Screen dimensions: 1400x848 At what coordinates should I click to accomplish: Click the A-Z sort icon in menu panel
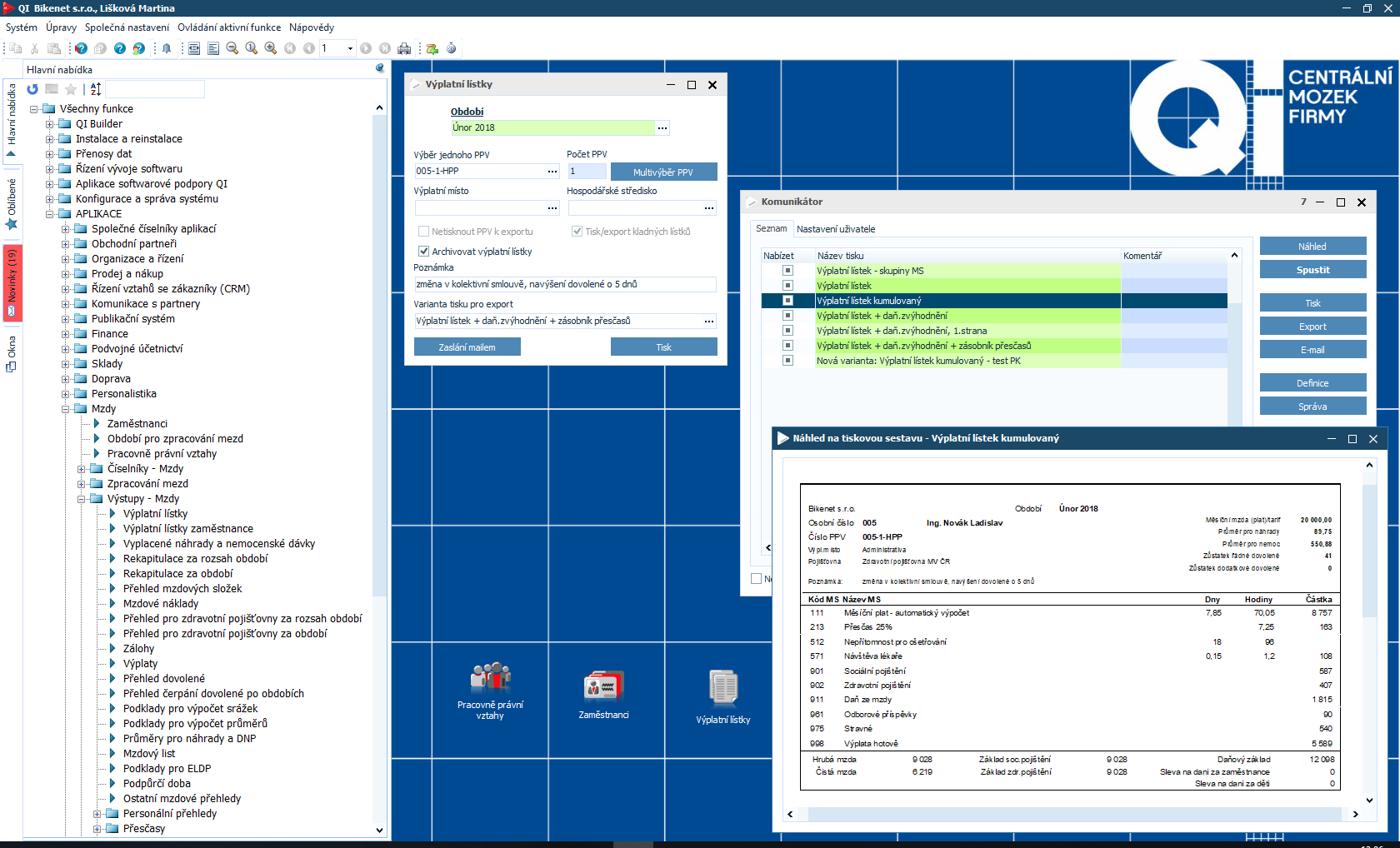click(96, 89)
